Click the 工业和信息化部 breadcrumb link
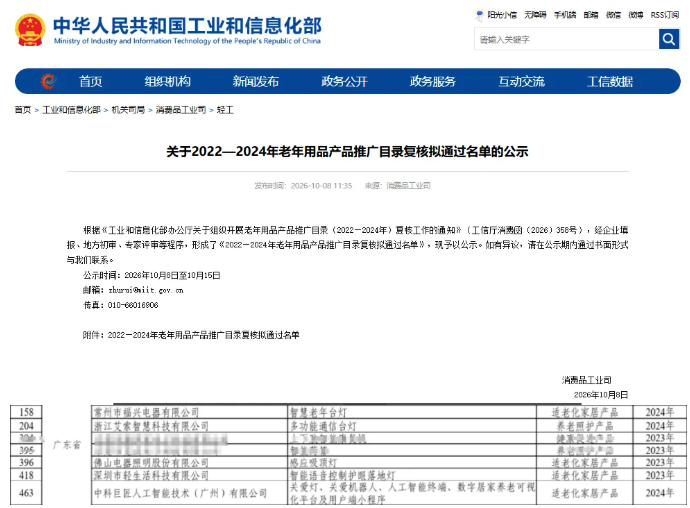The image size is (690, 508). tap(71, 110)
